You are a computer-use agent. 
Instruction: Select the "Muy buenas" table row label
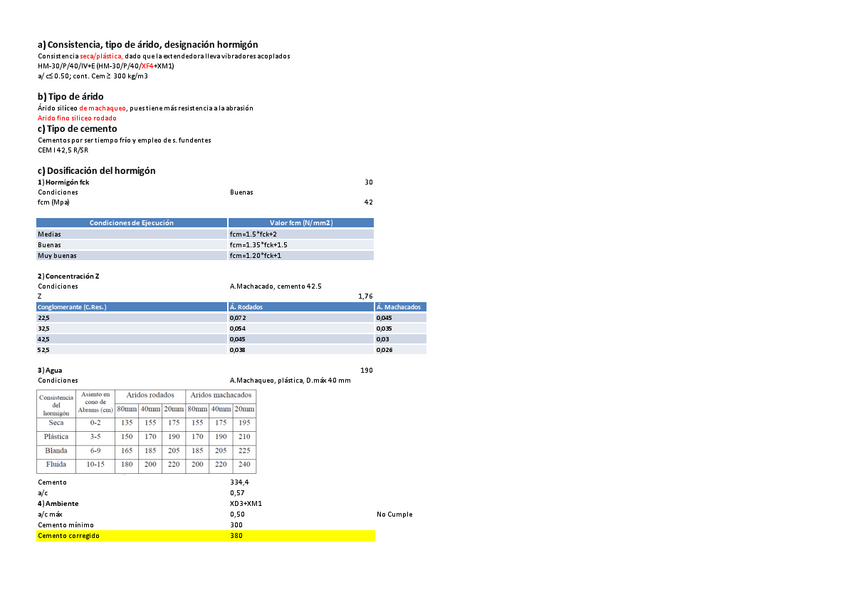57,256
